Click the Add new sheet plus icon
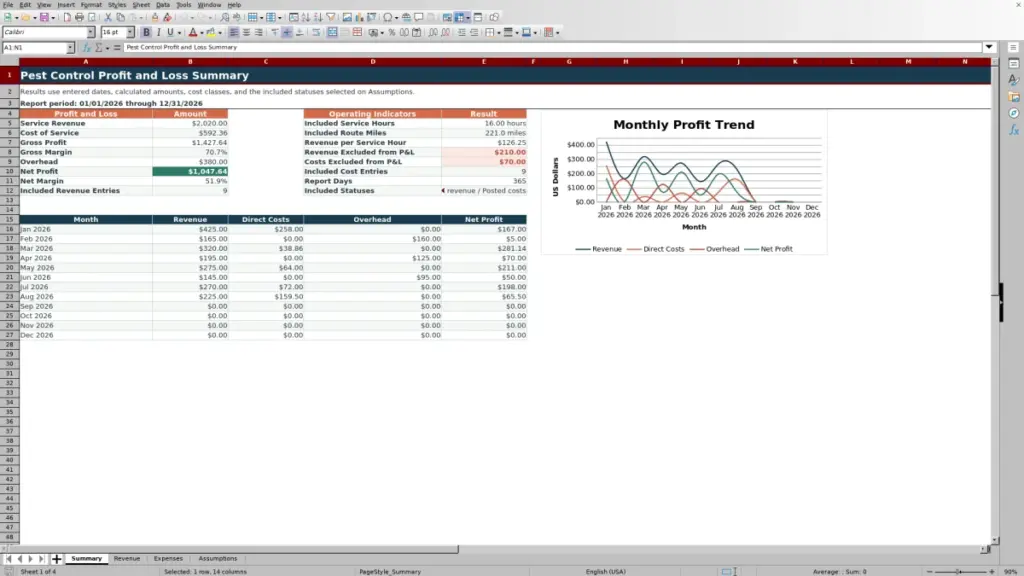 (x=56, y=559)
